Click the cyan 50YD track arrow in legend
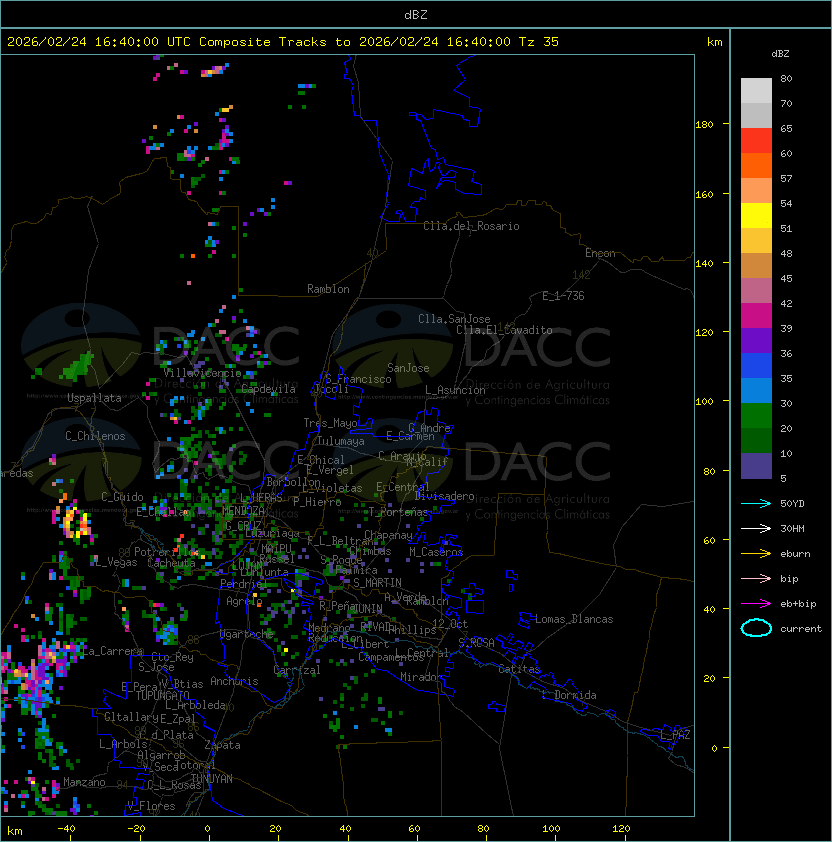 (x=756, y=504)
